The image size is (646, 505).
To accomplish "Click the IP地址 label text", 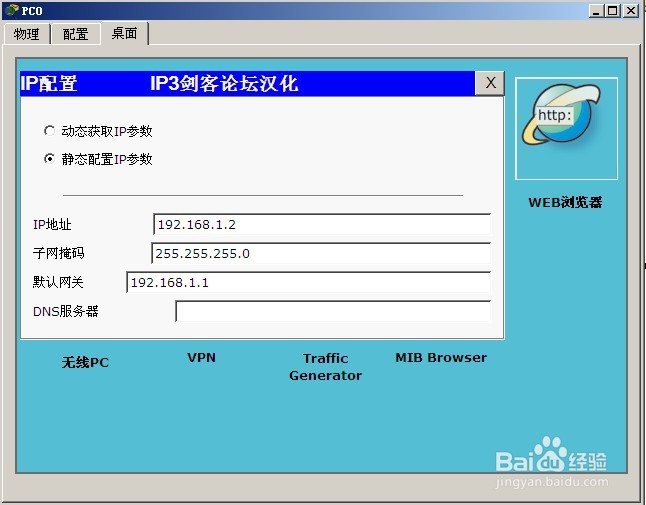I will 52,224.
